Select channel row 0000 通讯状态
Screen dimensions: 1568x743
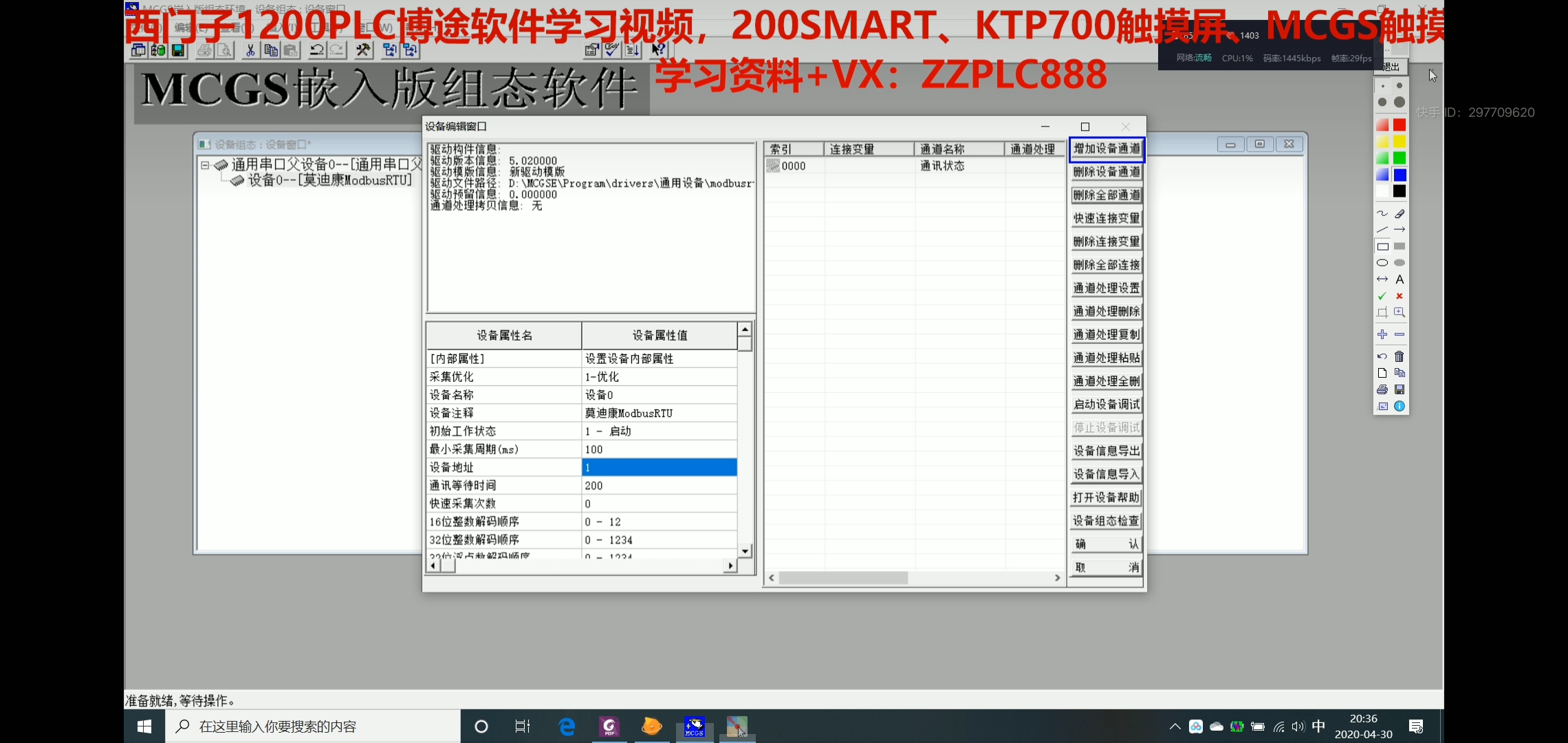915,166
